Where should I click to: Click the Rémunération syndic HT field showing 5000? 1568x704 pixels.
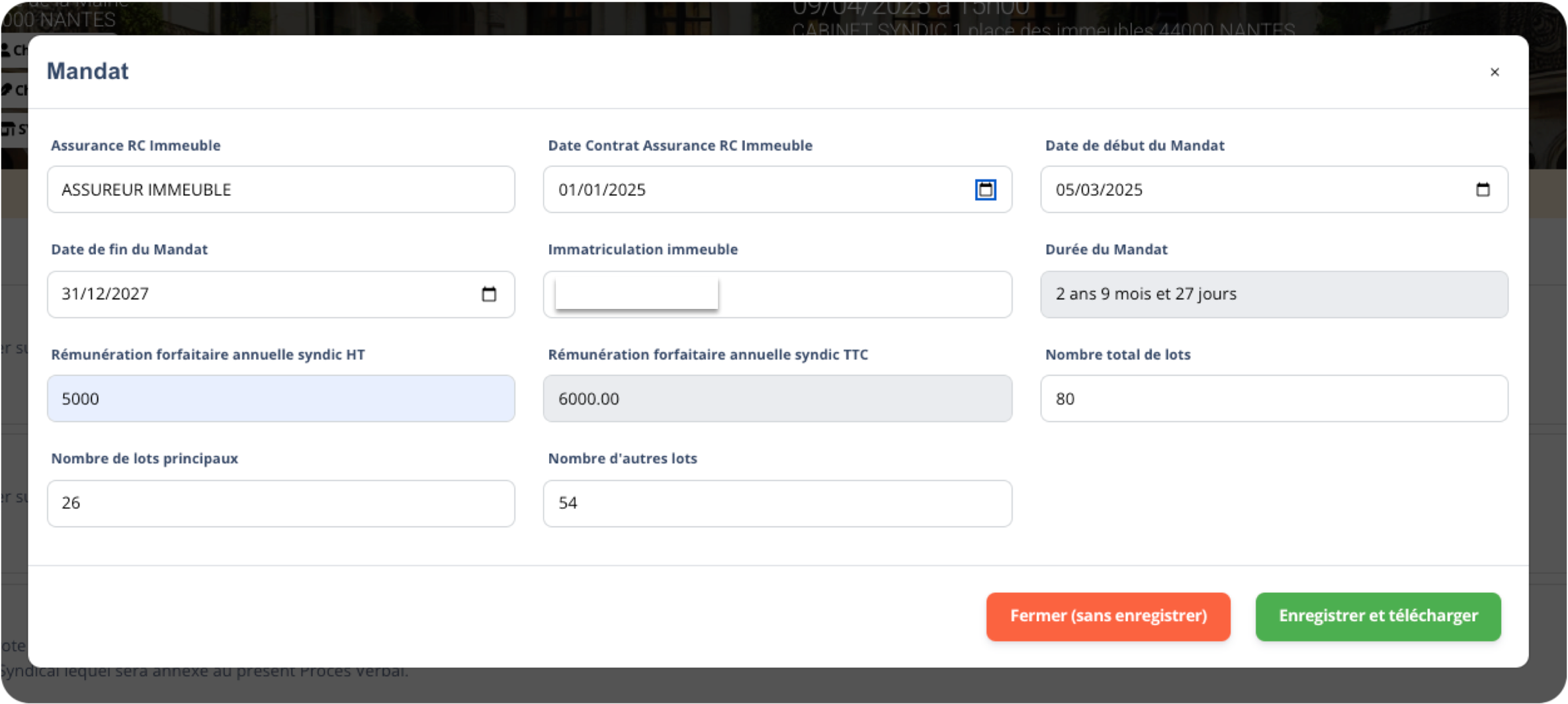[x=281, y=399]
